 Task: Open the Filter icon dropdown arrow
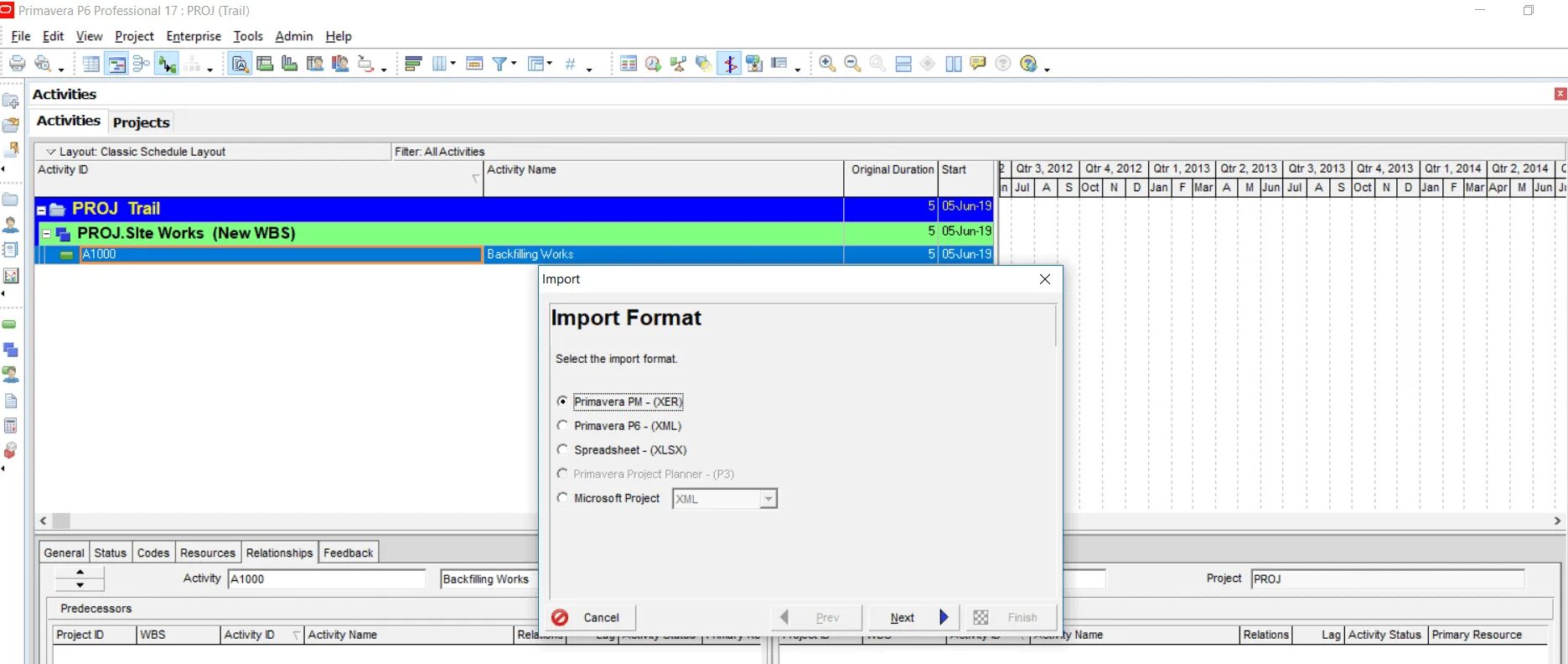point(514,64)
